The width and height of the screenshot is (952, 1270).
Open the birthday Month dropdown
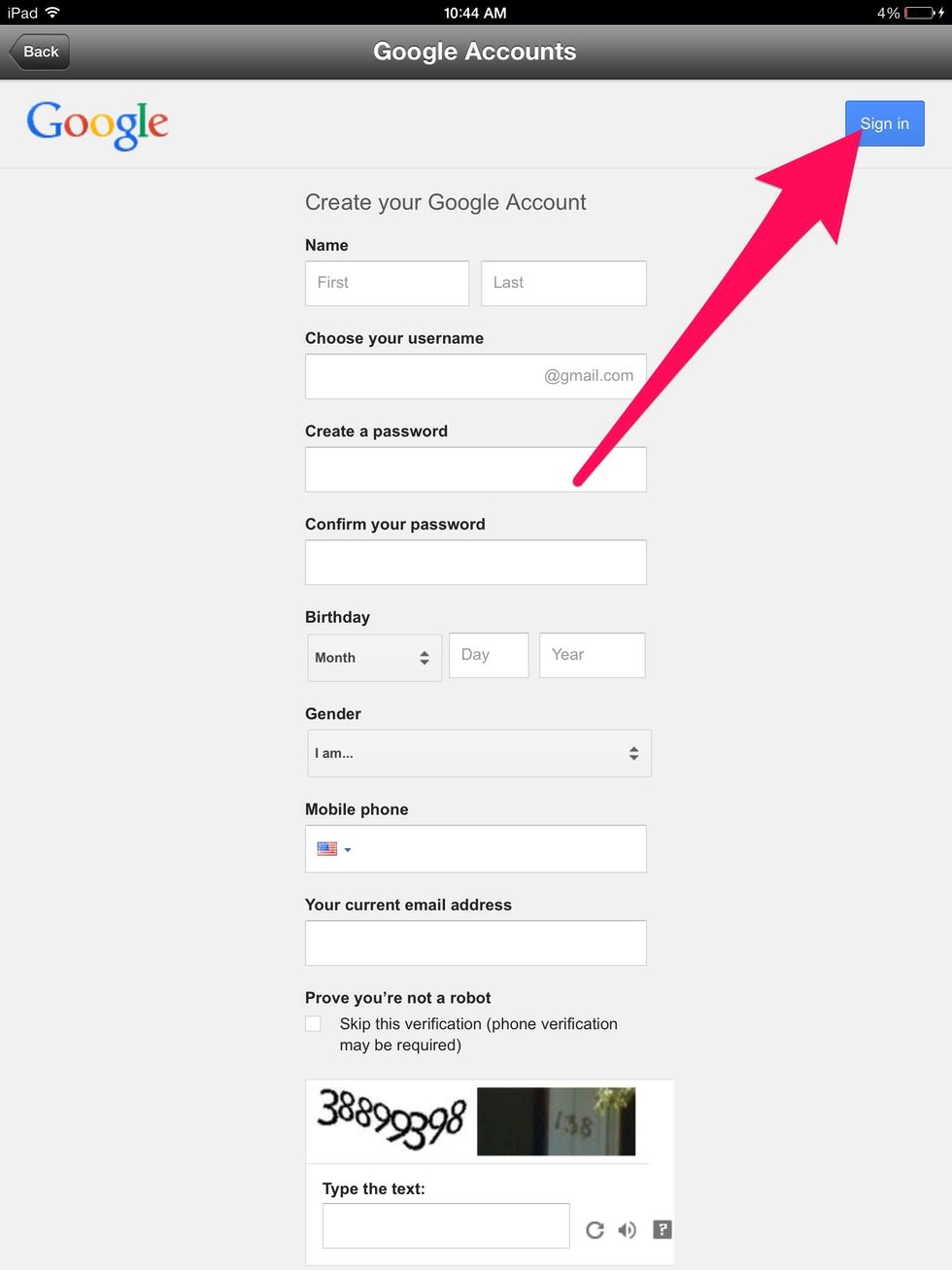click(374, 657)
